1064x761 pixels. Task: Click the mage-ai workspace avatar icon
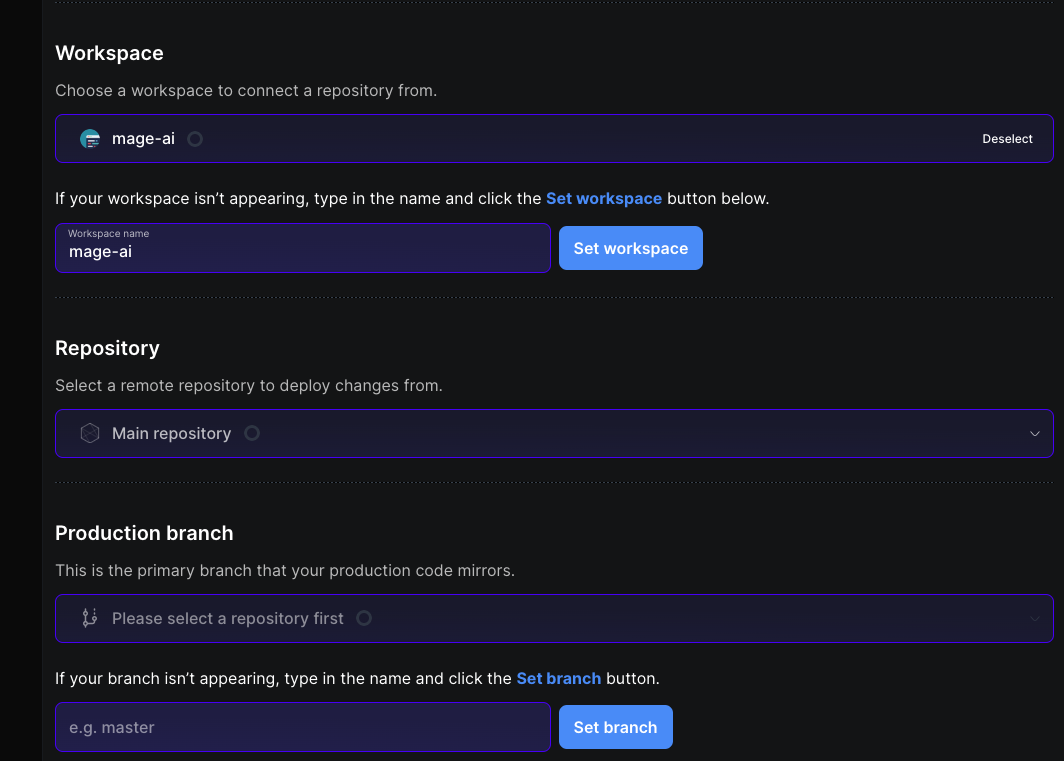coord(90,139)
